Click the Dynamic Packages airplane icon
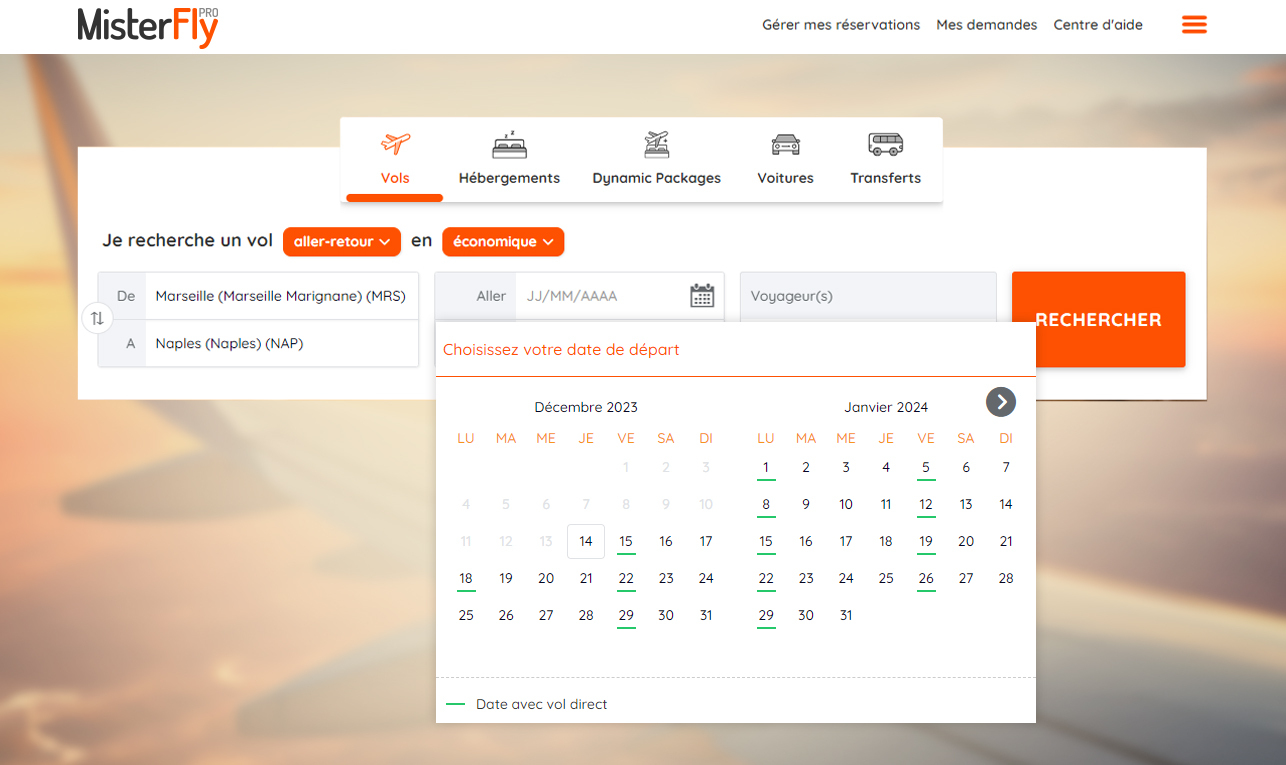This screenshot has height=765, width=1286. pyautogui.click(x=656, y=144)
